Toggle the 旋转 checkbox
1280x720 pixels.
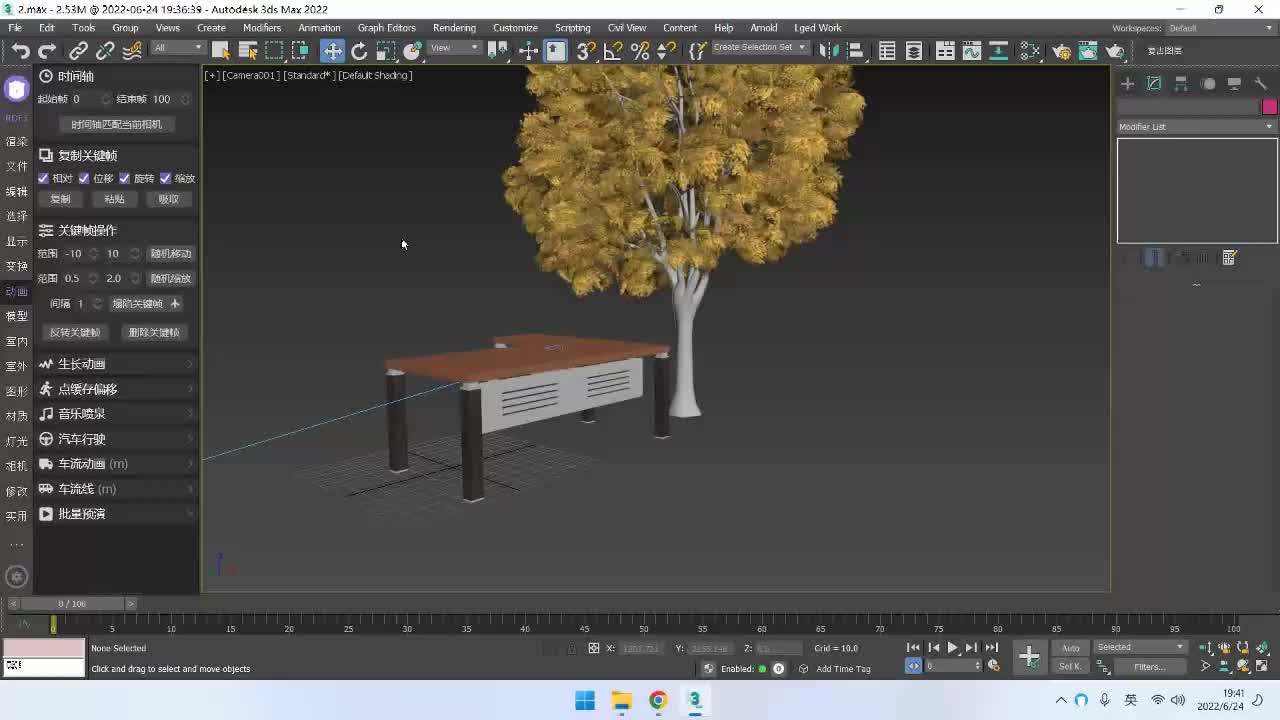click(x=124, y=178)
